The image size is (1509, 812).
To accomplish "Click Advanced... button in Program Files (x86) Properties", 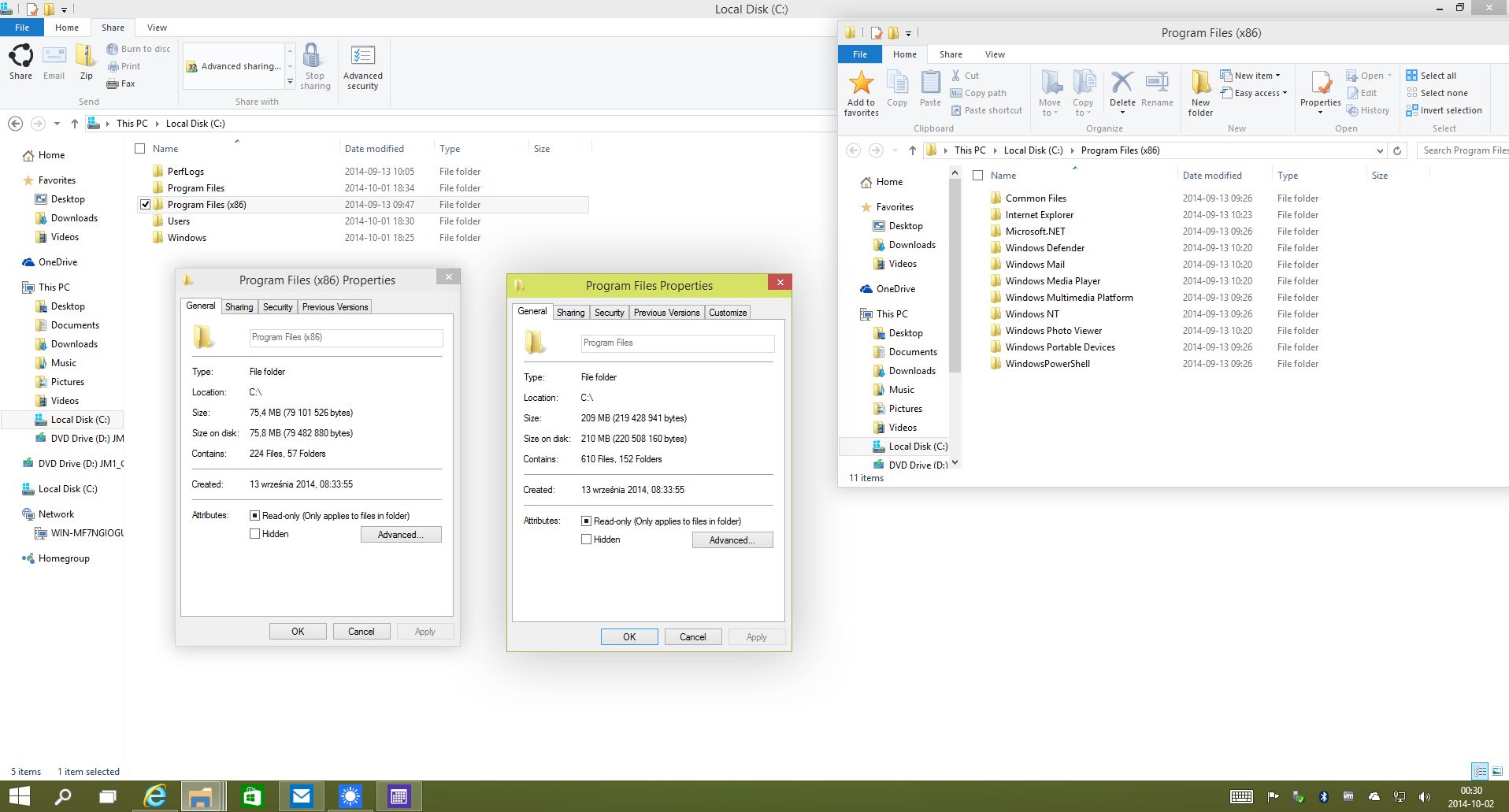I will click(x=400, y=535).
